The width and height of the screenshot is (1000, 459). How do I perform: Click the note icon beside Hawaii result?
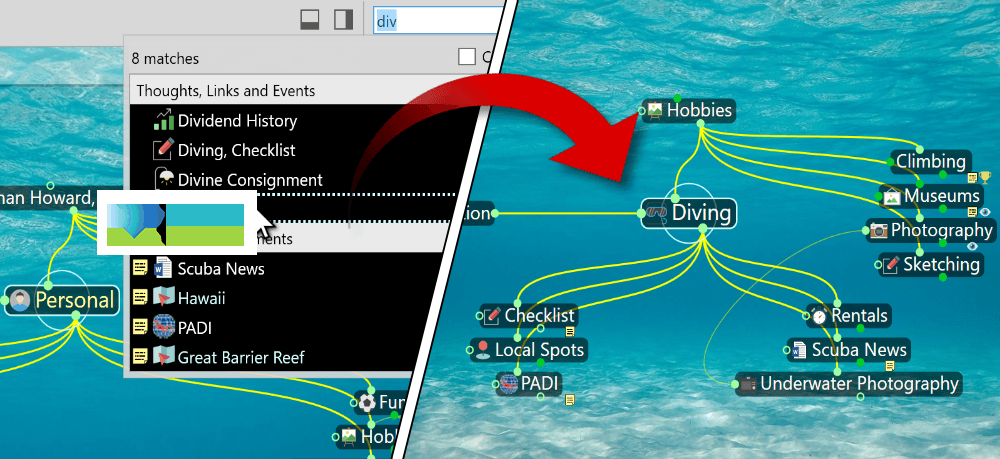(x=140, y=298)
